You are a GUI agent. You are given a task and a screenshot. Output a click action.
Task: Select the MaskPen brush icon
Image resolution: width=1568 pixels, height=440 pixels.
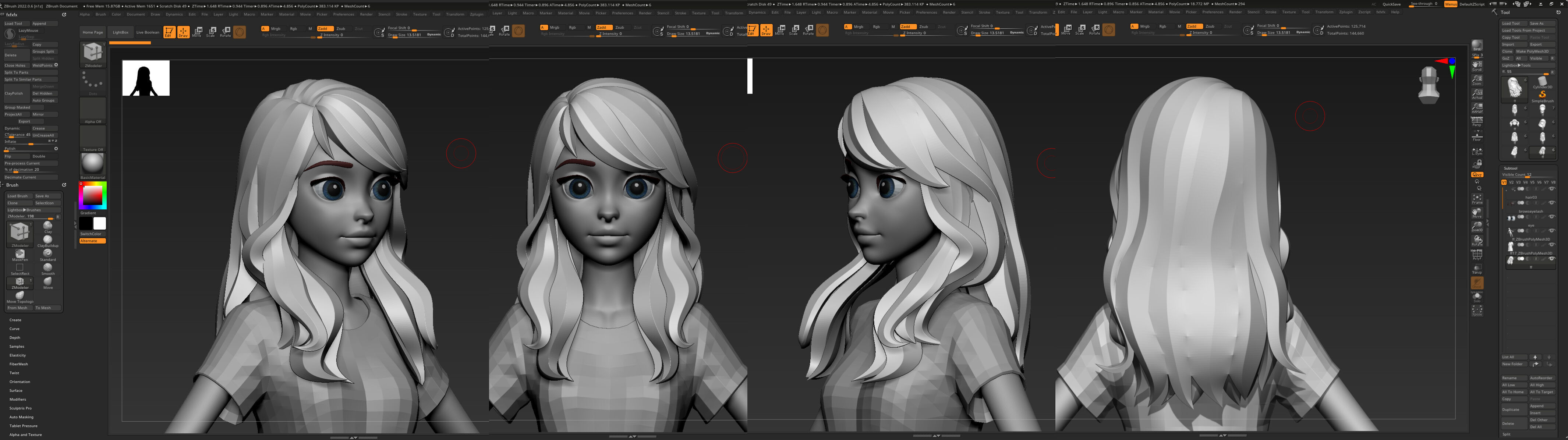20,255
